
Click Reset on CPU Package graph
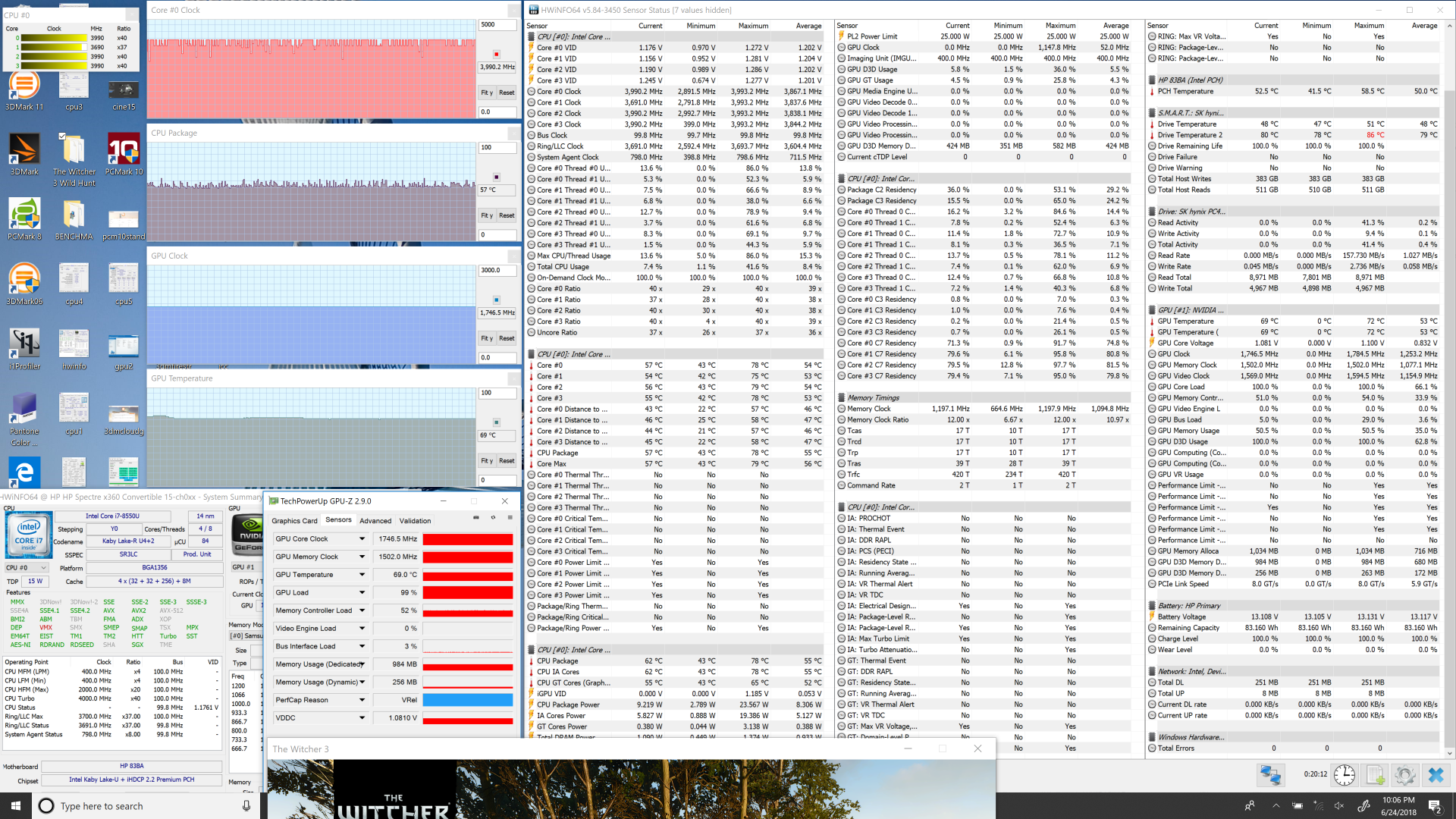point(507,215)
